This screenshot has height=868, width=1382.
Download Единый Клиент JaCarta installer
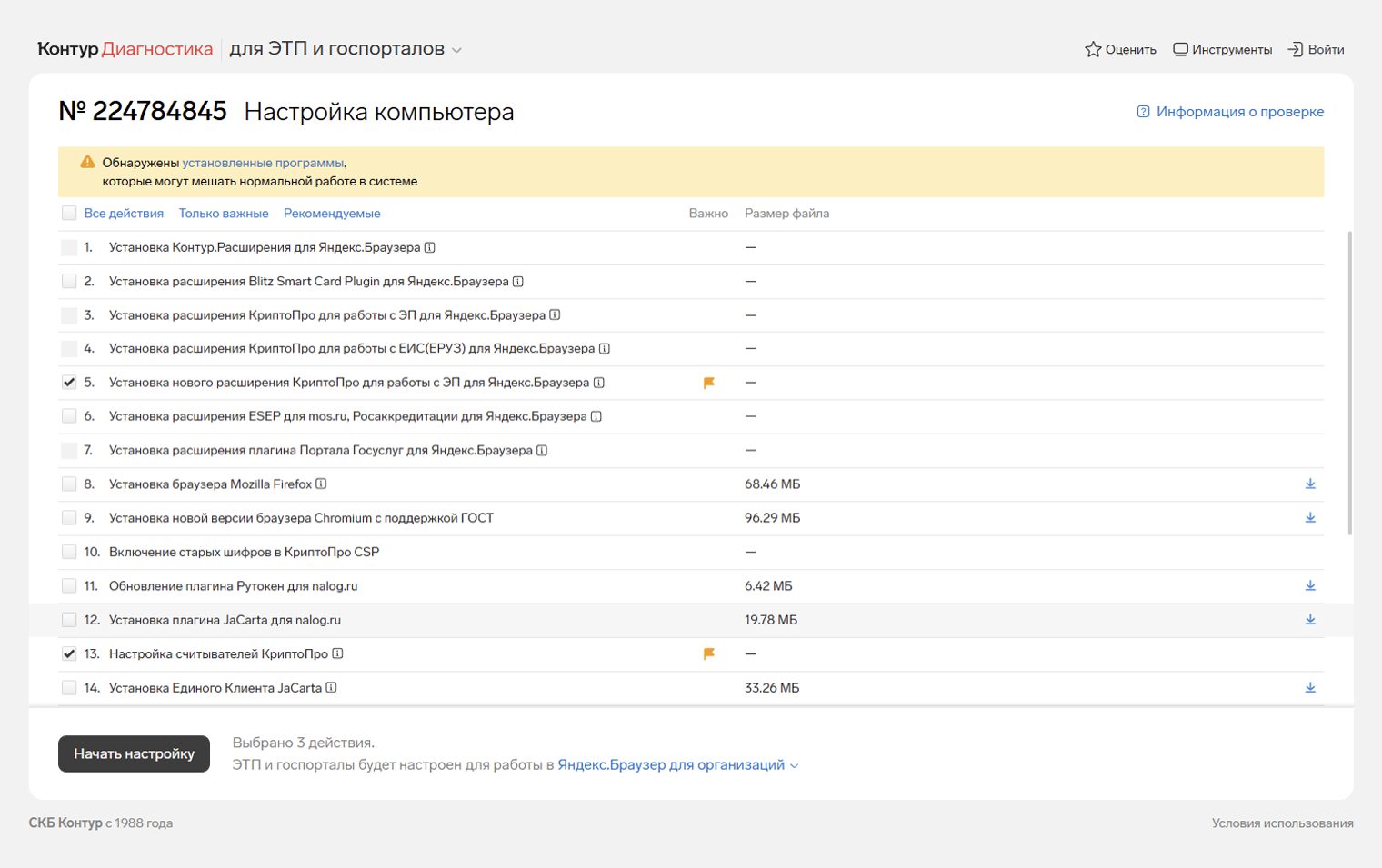1310,688
